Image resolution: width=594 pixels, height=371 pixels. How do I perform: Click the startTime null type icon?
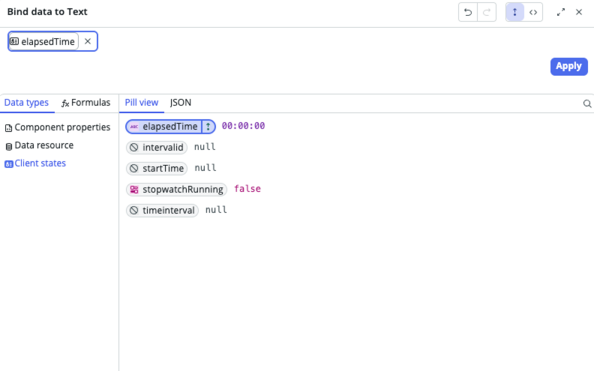(134, 168)
